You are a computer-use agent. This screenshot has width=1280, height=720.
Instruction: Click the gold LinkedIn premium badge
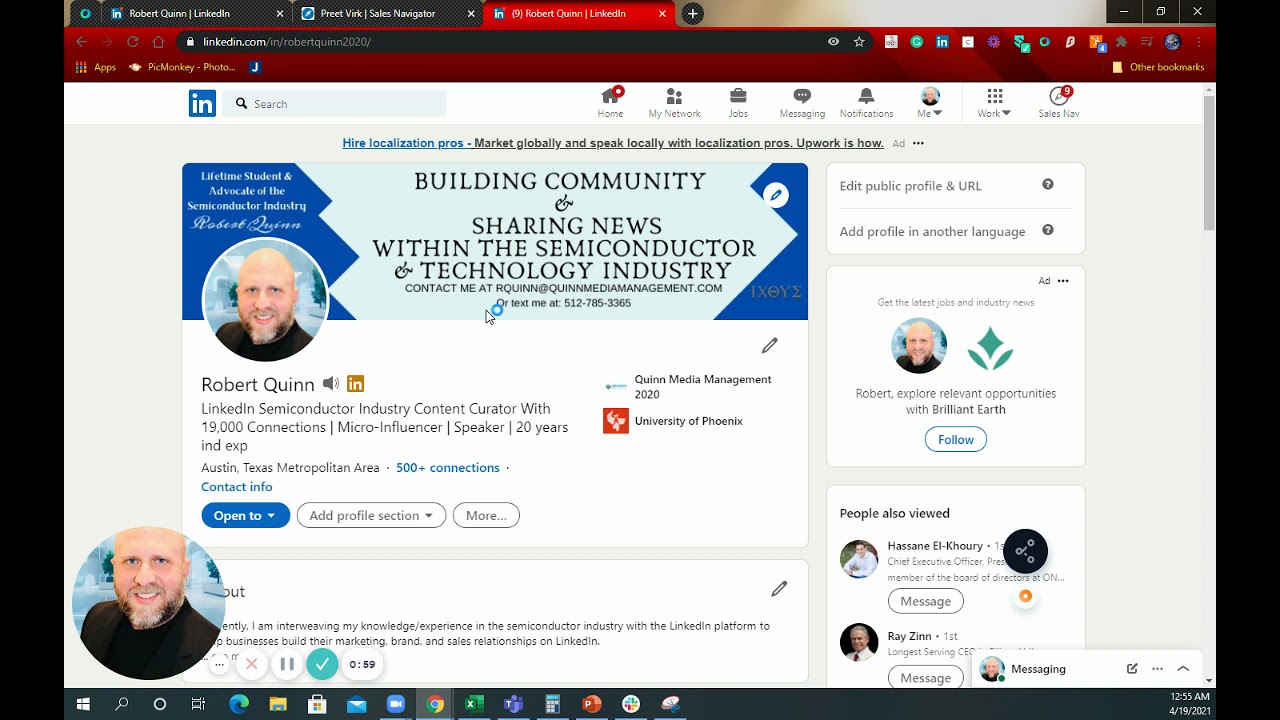tap(355, 384)
